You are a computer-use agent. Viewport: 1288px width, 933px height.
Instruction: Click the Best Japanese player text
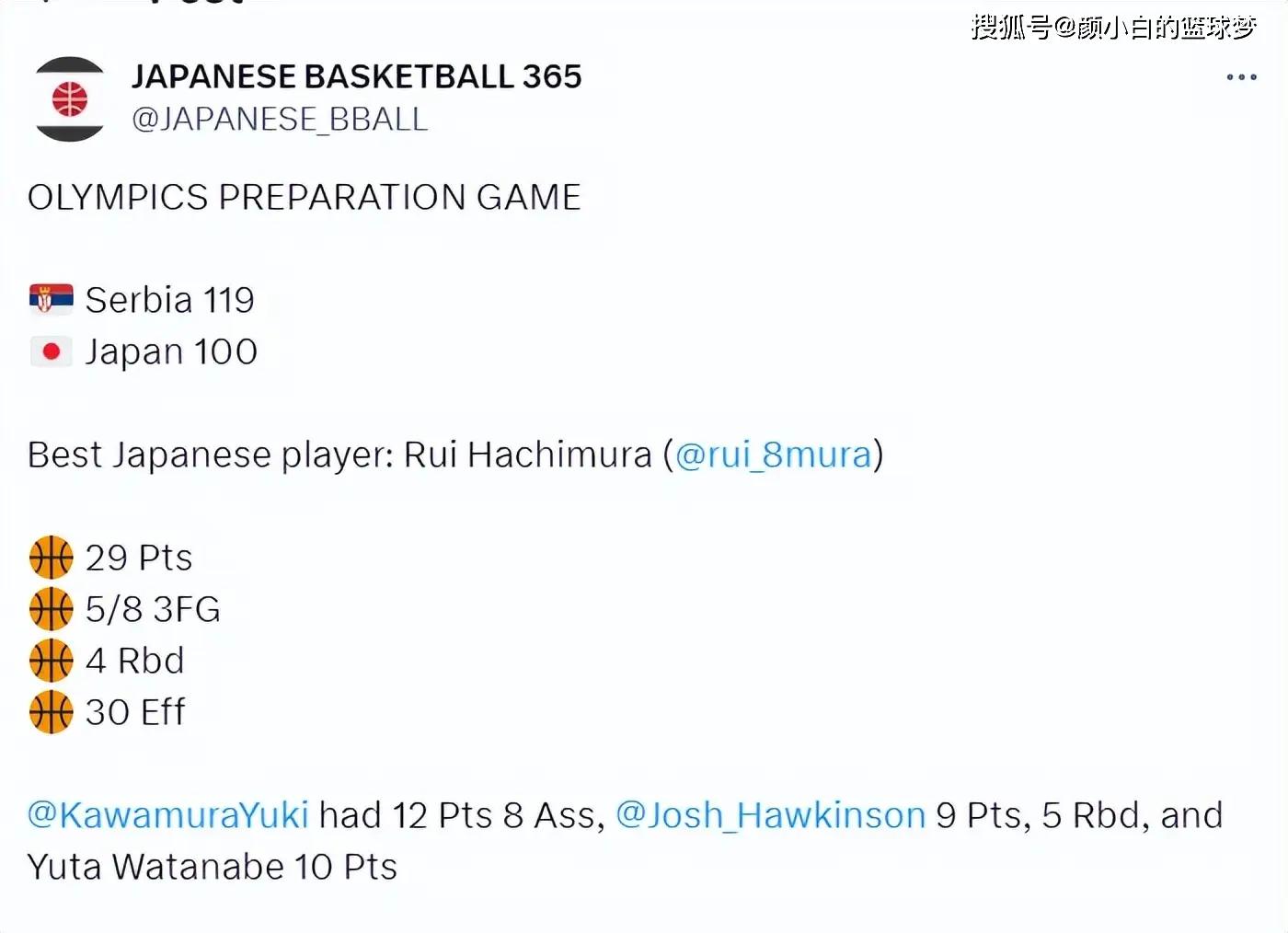click(x=339, y=455)
